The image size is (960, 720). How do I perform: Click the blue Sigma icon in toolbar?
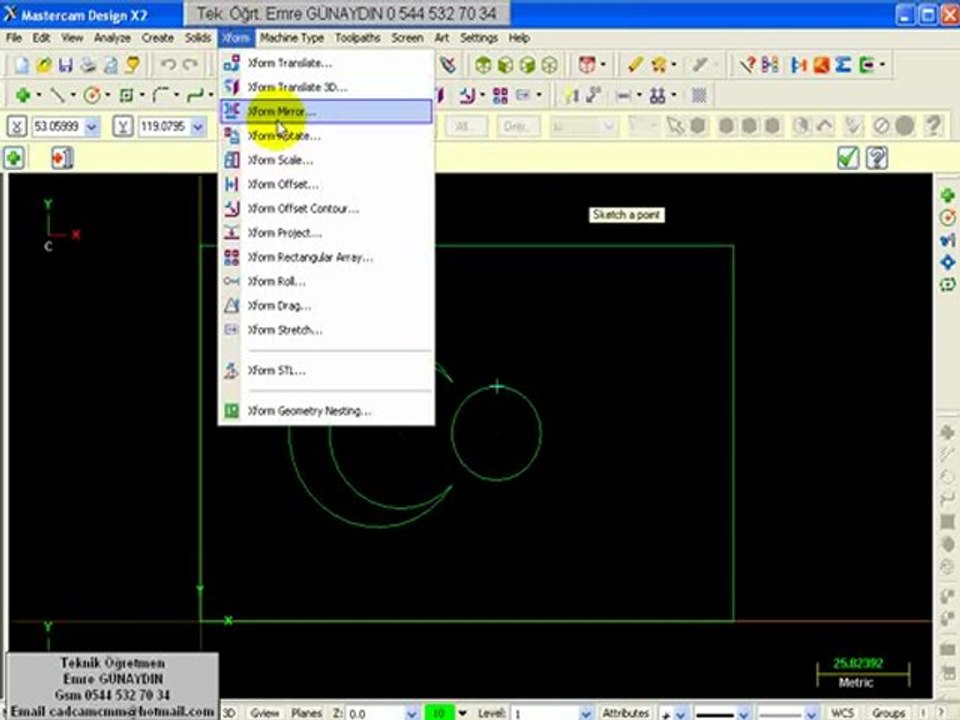point(843,64)
